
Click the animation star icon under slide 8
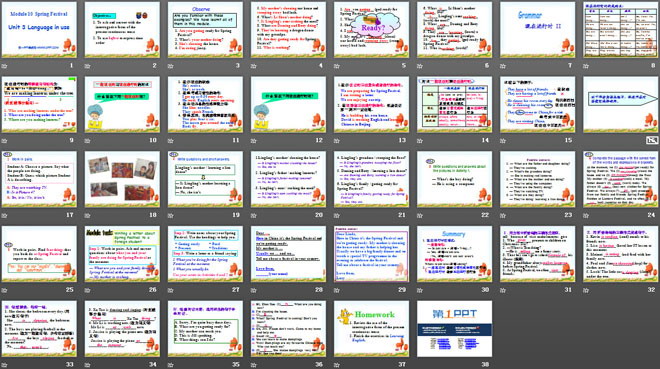586,66
